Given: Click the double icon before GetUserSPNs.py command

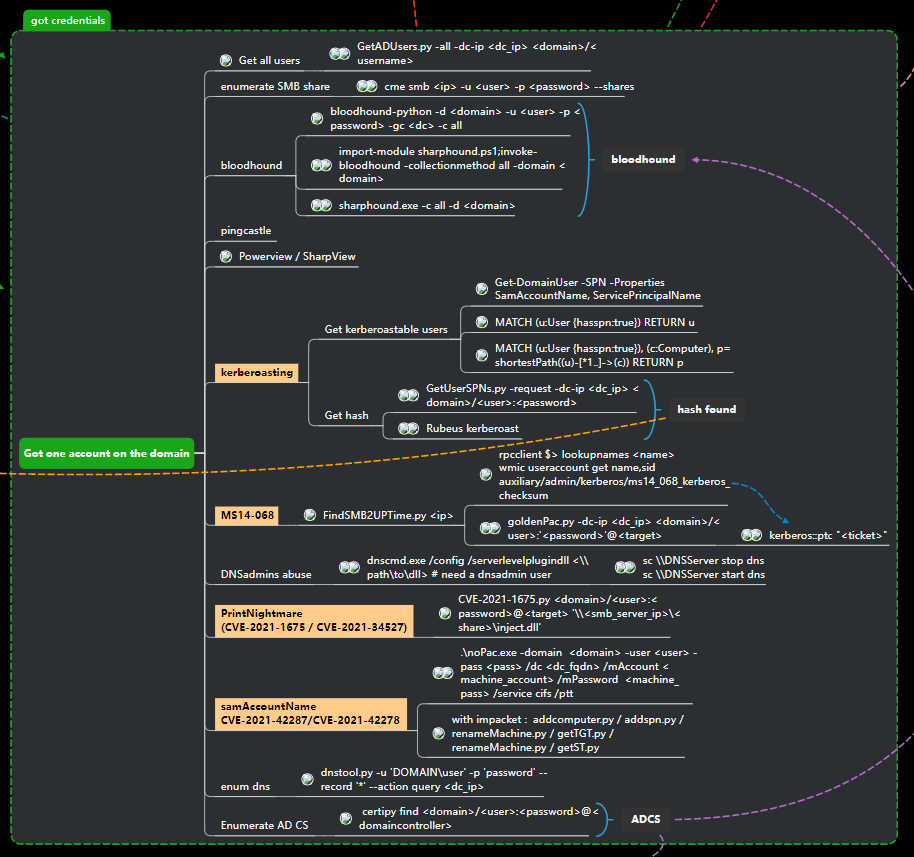Looking at the screenshot, I should pos(408,395).
